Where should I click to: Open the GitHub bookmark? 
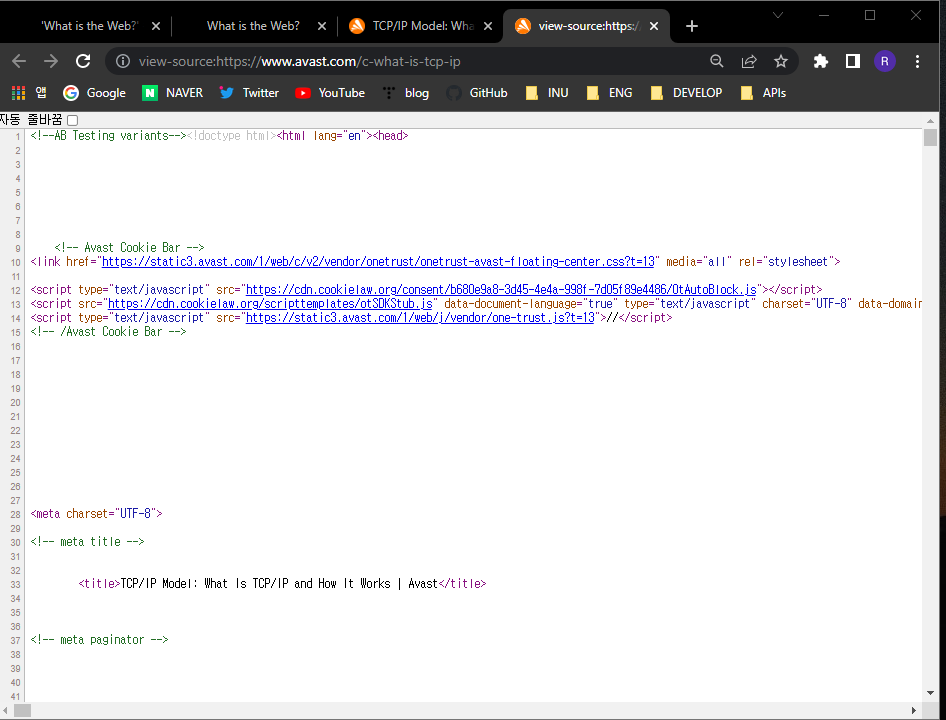pyautogui.click(x=477, y=92)
